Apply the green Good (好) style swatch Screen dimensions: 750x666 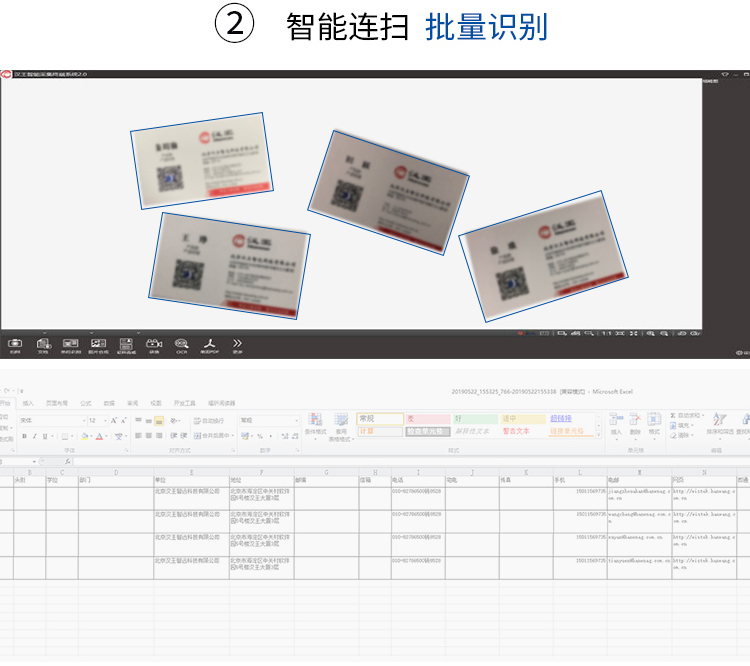click(475, 419)
